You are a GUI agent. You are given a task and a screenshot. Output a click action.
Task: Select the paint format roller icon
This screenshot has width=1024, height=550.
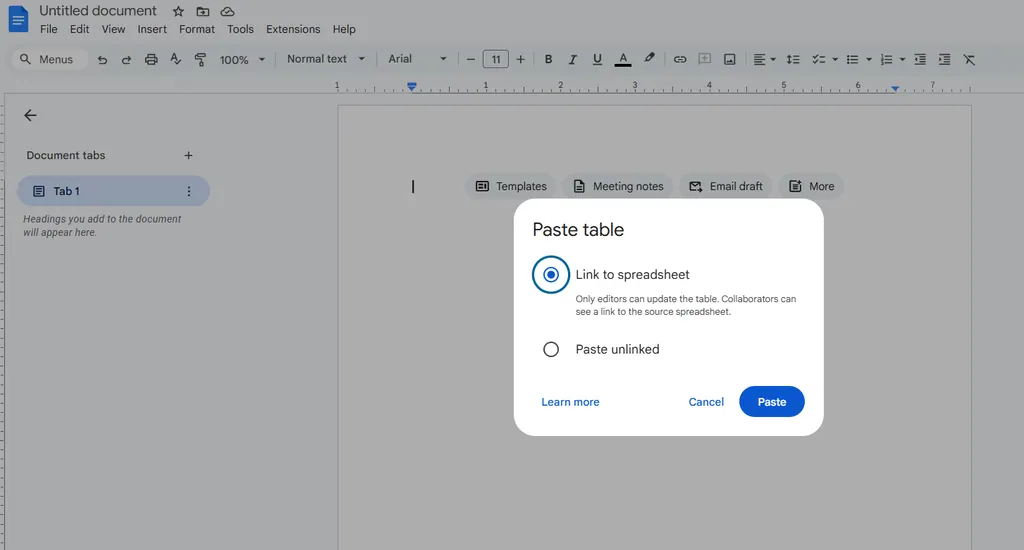coord(200,60)
